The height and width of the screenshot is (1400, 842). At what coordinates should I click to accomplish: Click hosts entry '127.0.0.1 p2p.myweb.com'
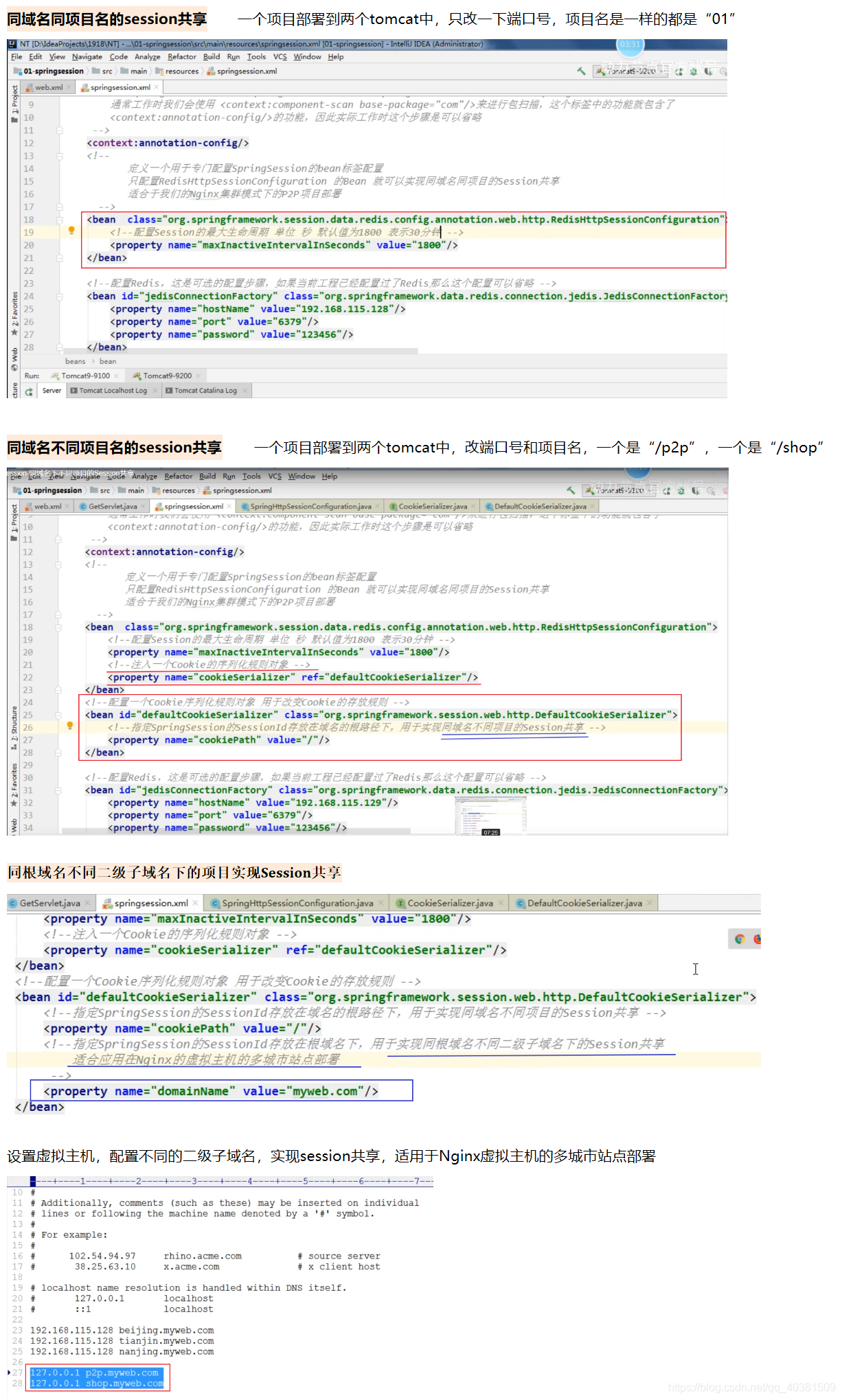(94, 1373)
